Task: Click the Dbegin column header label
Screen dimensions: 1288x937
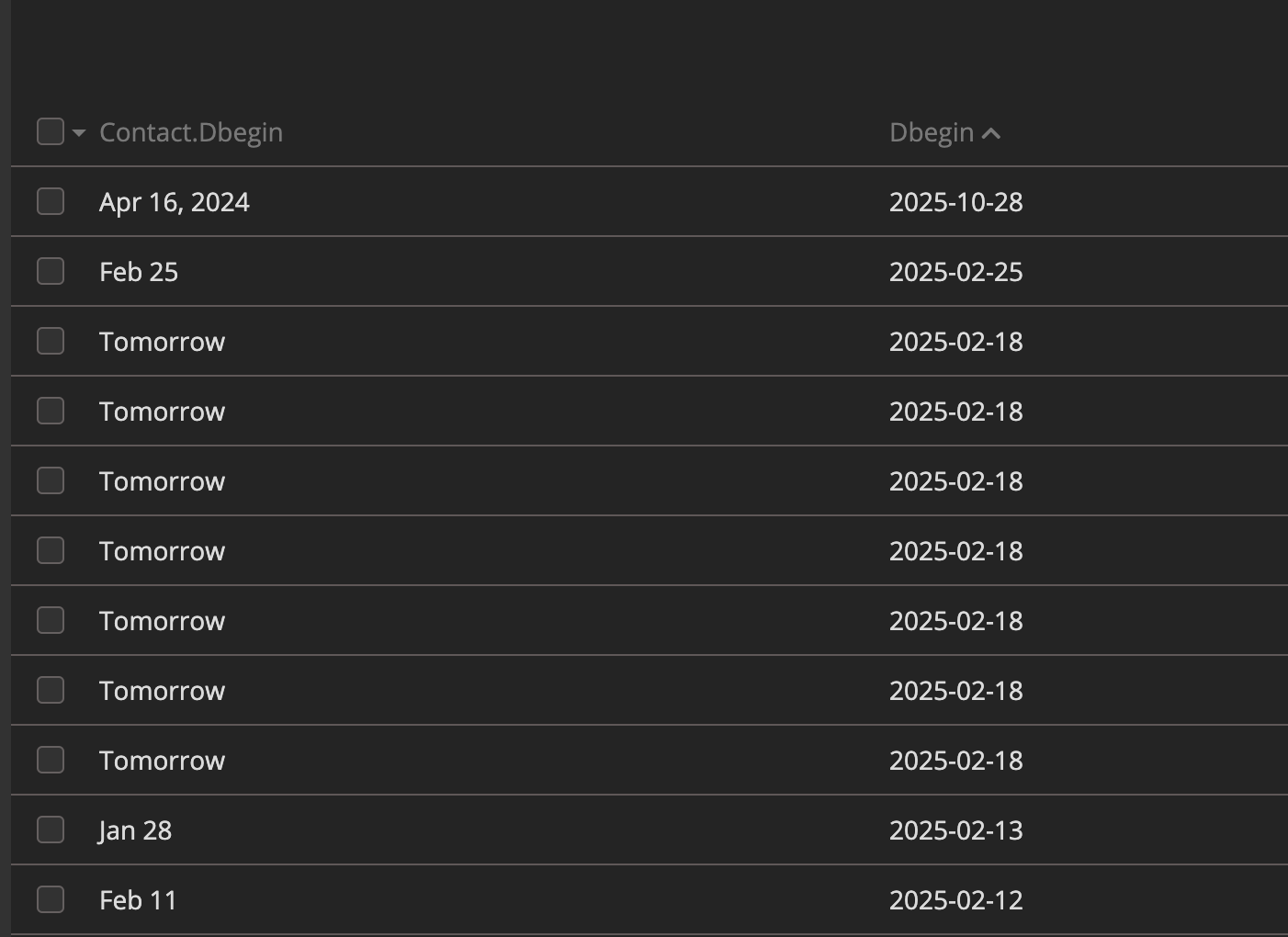Action: point(931,132)
